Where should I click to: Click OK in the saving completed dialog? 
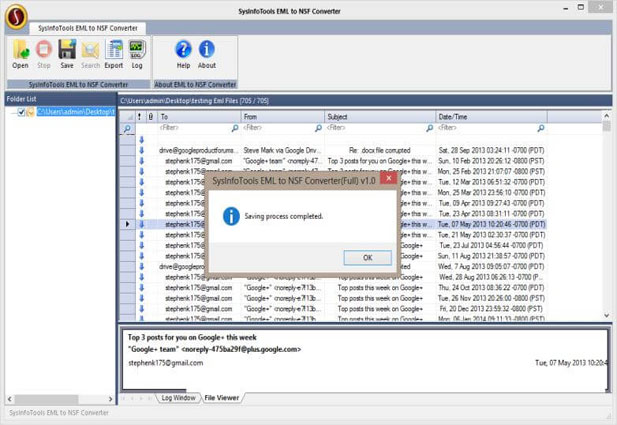point(368,258)
